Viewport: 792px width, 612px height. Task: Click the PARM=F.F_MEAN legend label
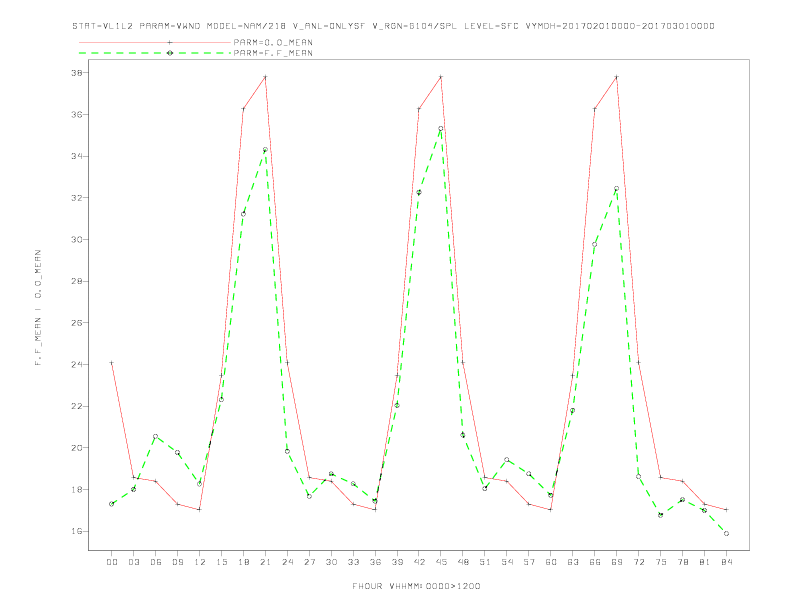(273, 53)
